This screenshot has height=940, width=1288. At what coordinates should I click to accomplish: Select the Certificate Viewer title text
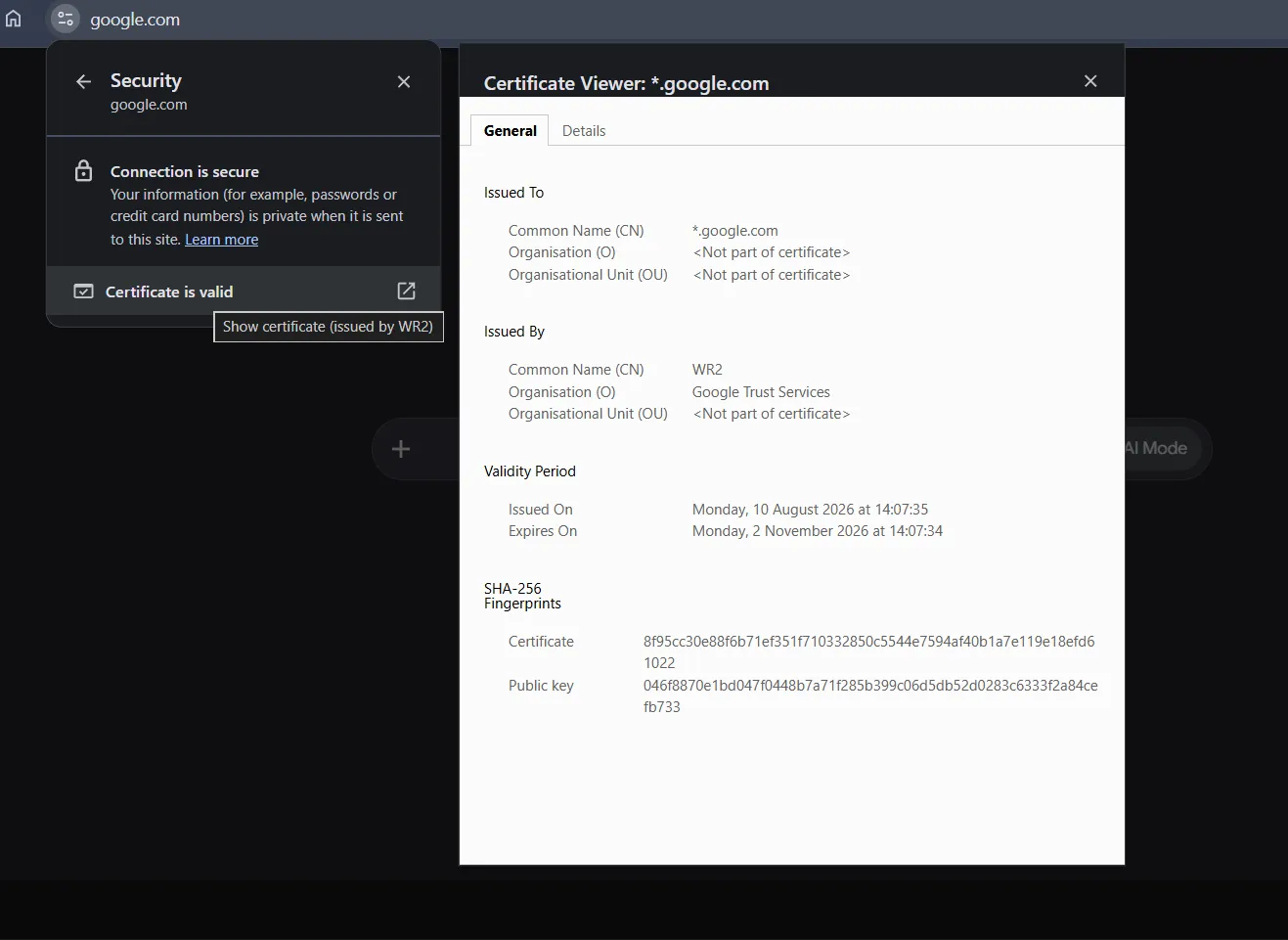pyautogui.click(x=626, y=83)
